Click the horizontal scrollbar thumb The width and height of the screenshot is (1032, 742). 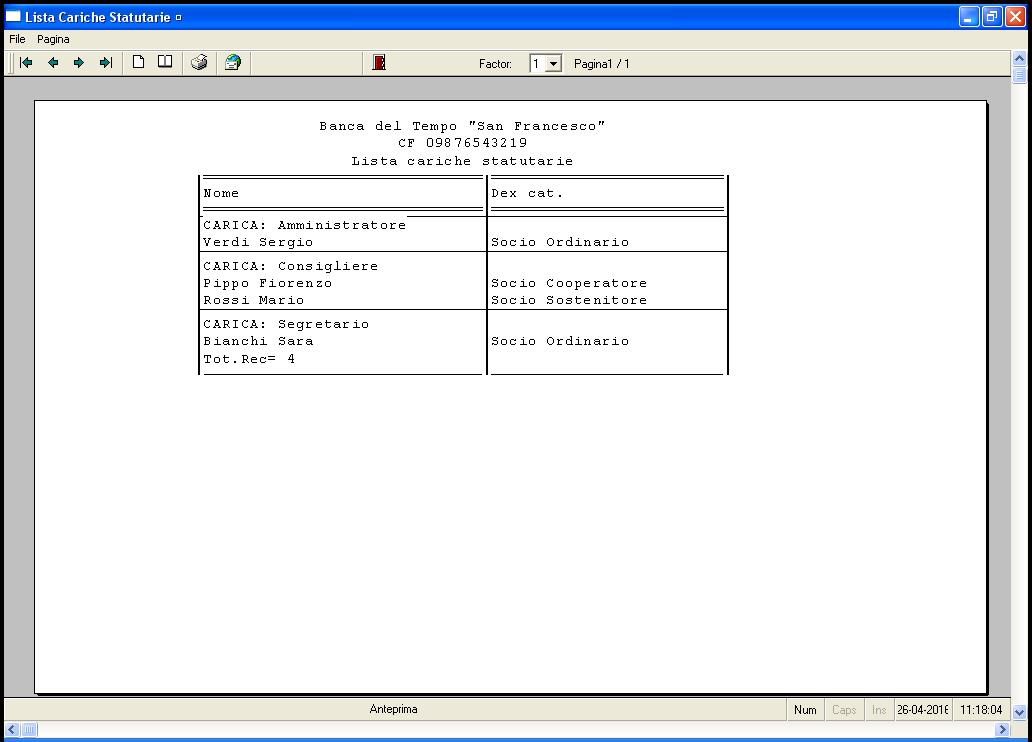coord(30,729)
